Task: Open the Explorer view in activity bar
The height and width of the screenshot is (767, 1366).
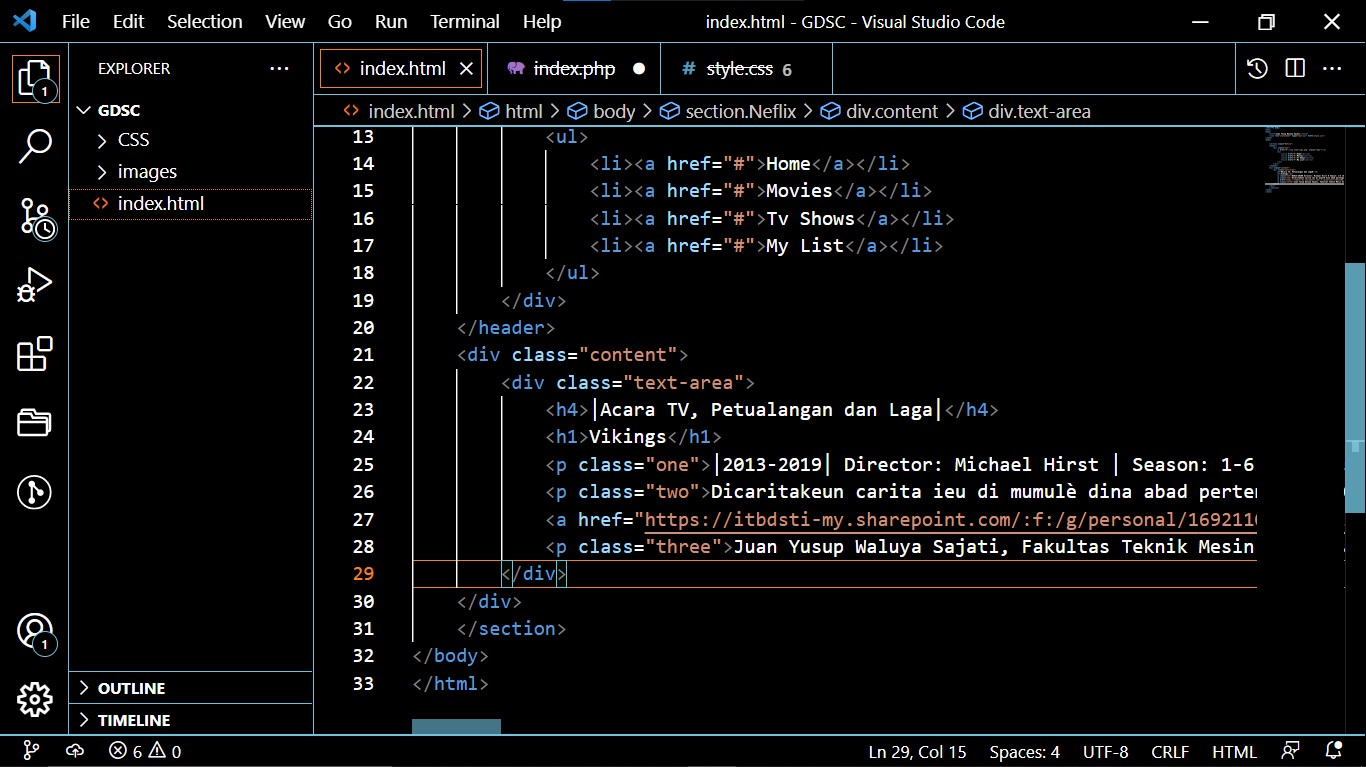Action: (34, 78)
